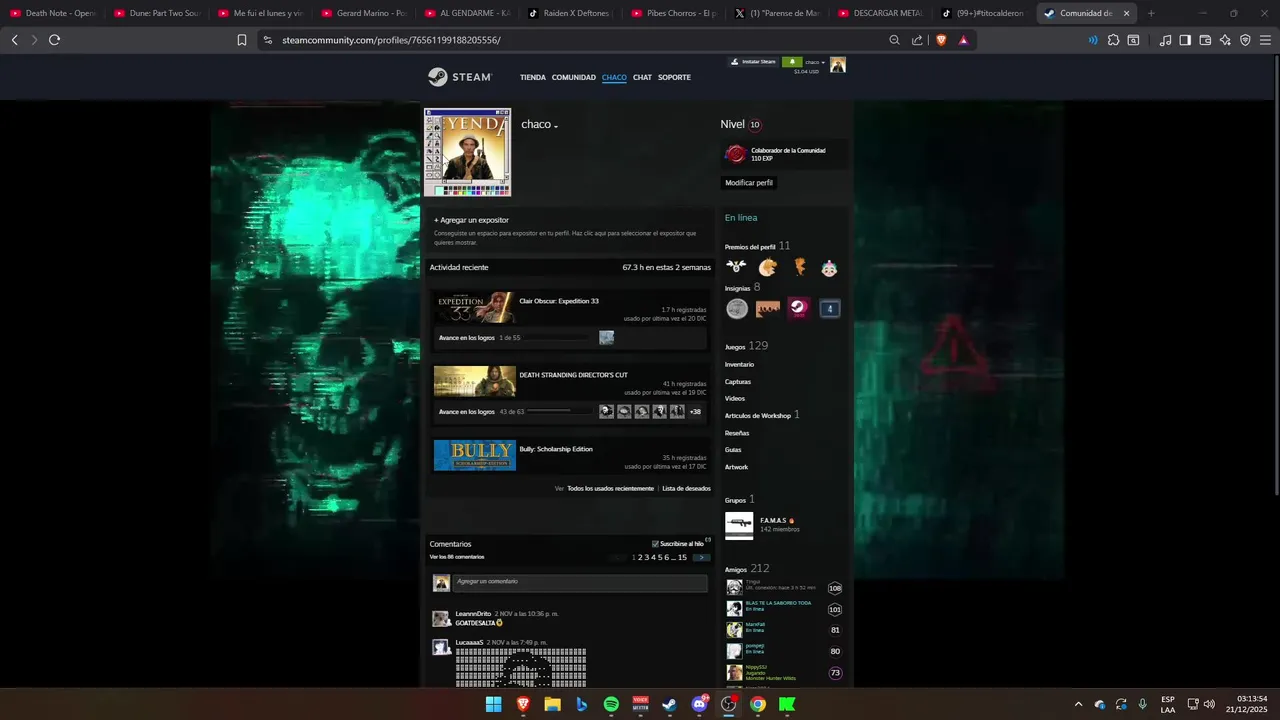The image size is (1280, 720).
Task: Click the badge showing number 4
Action: (x=829, y=308)
